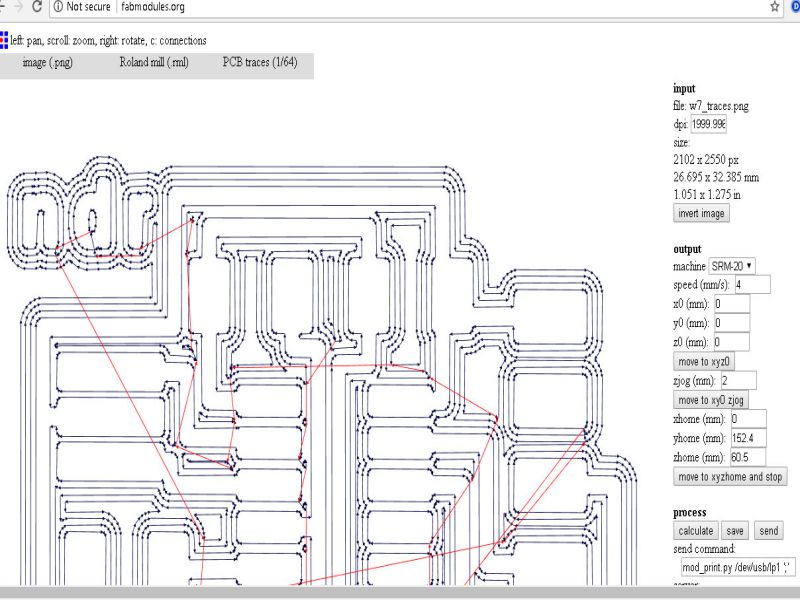Click the send command text field
The width and height of the screenshot is (800, 600).
coord(738,567)
